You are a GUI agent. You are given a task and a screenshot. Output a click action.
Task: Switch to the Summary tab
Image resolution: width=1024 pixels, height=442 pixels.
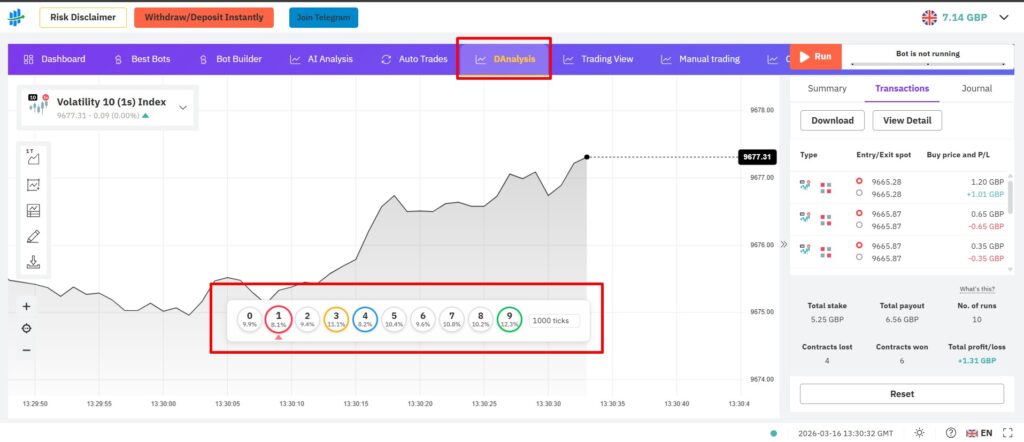(827, 88)
